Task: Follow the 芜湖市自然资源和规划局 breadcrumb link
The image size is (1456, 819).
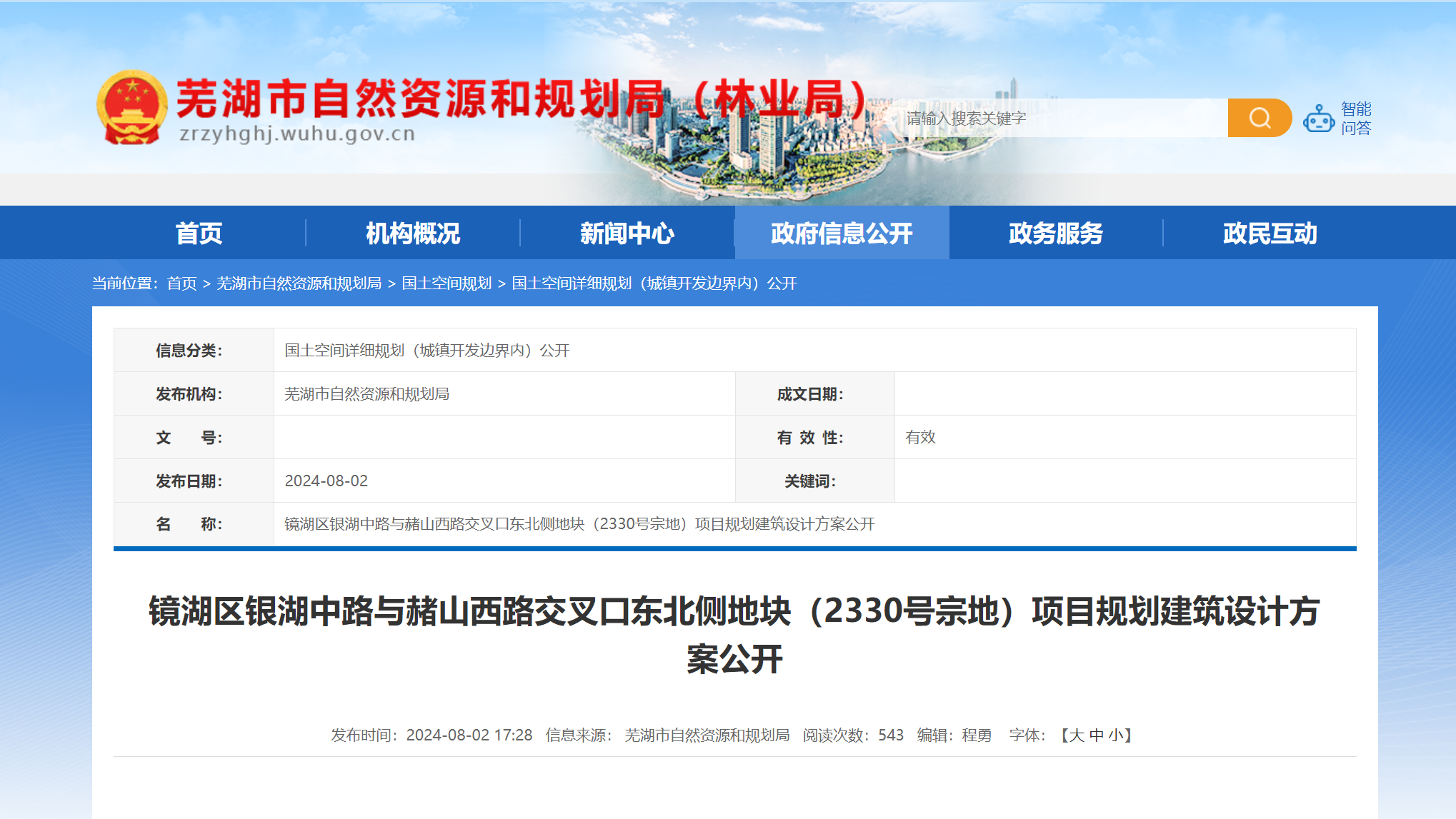Action: [x=299, y=283]
